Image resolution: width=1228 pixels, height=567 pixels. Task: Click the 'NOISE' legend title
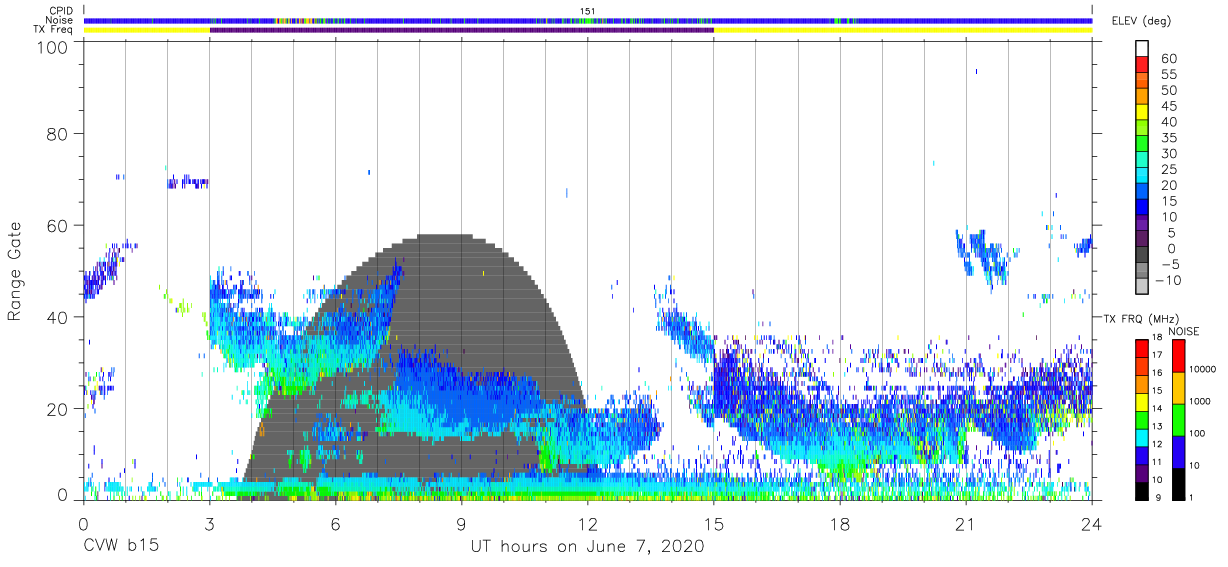[x=1183, y=331]
